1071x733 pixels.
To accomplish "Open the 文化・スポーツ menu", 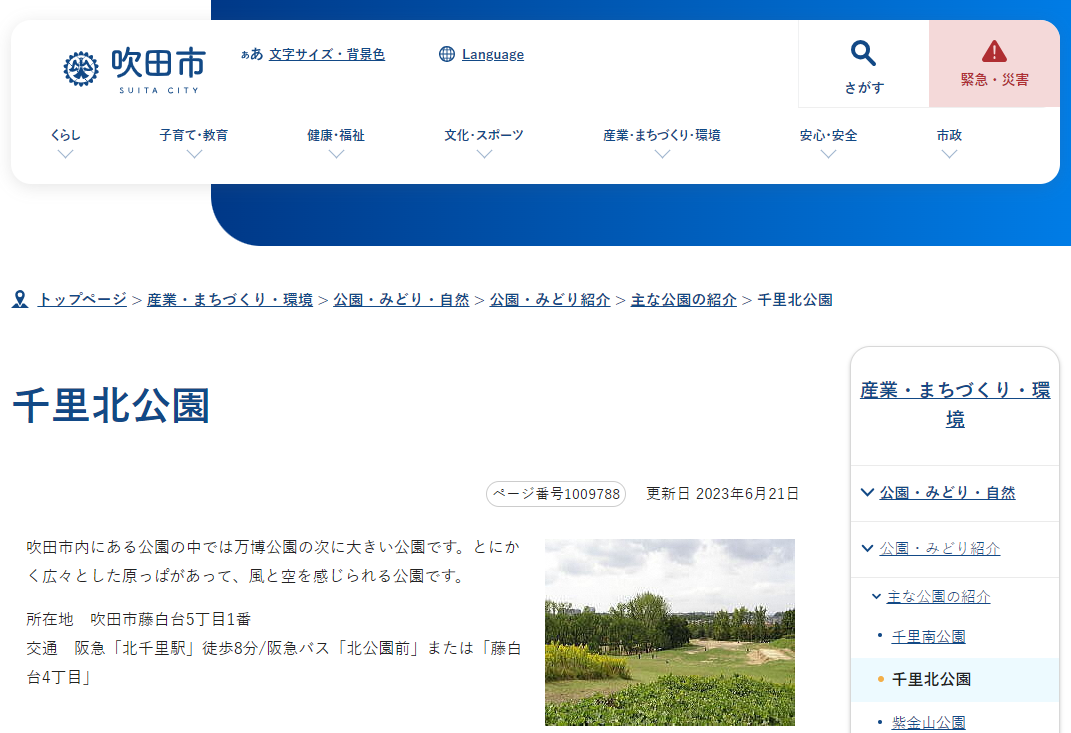I will (x=484, y=153).
